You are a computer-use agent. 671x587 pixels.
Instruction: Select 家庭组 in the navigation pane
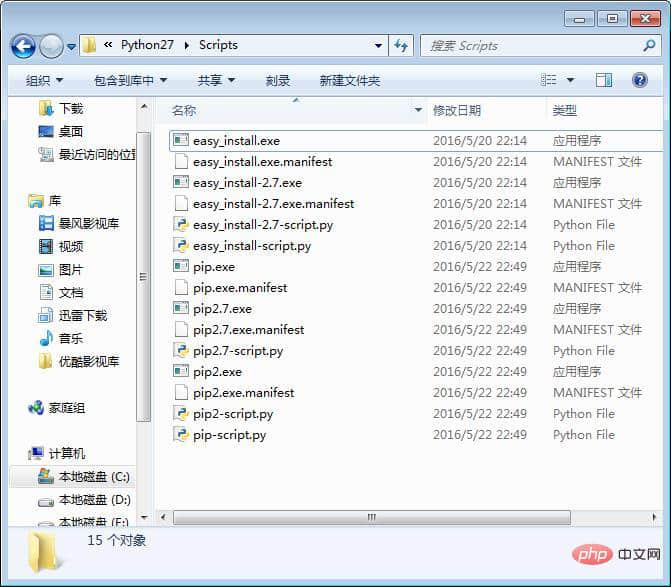56,408
